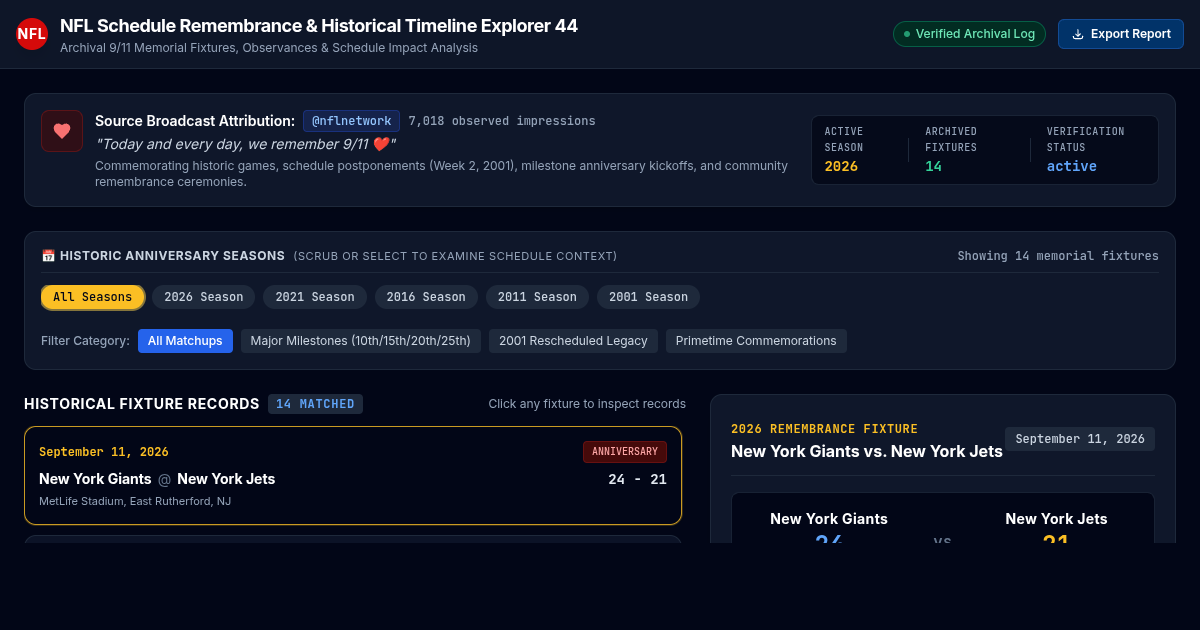
Task: Click Showing 14 memorial fixtures text
Action: (1058, 256)
